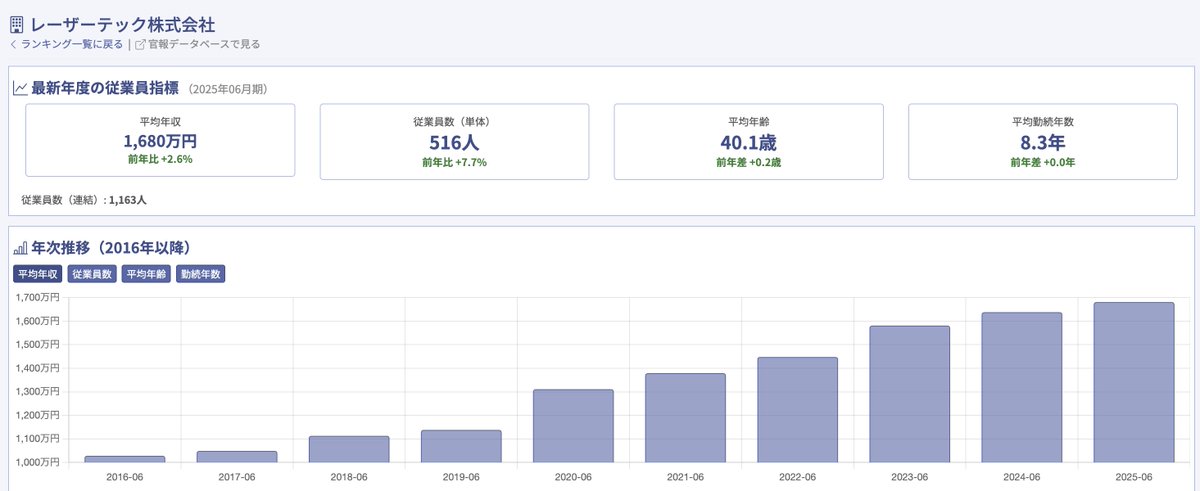The height and width of the screenshot is (491, 1200).
Task: Click the building icon beside レーザーテック株式会社
Action: coord(17,23)
